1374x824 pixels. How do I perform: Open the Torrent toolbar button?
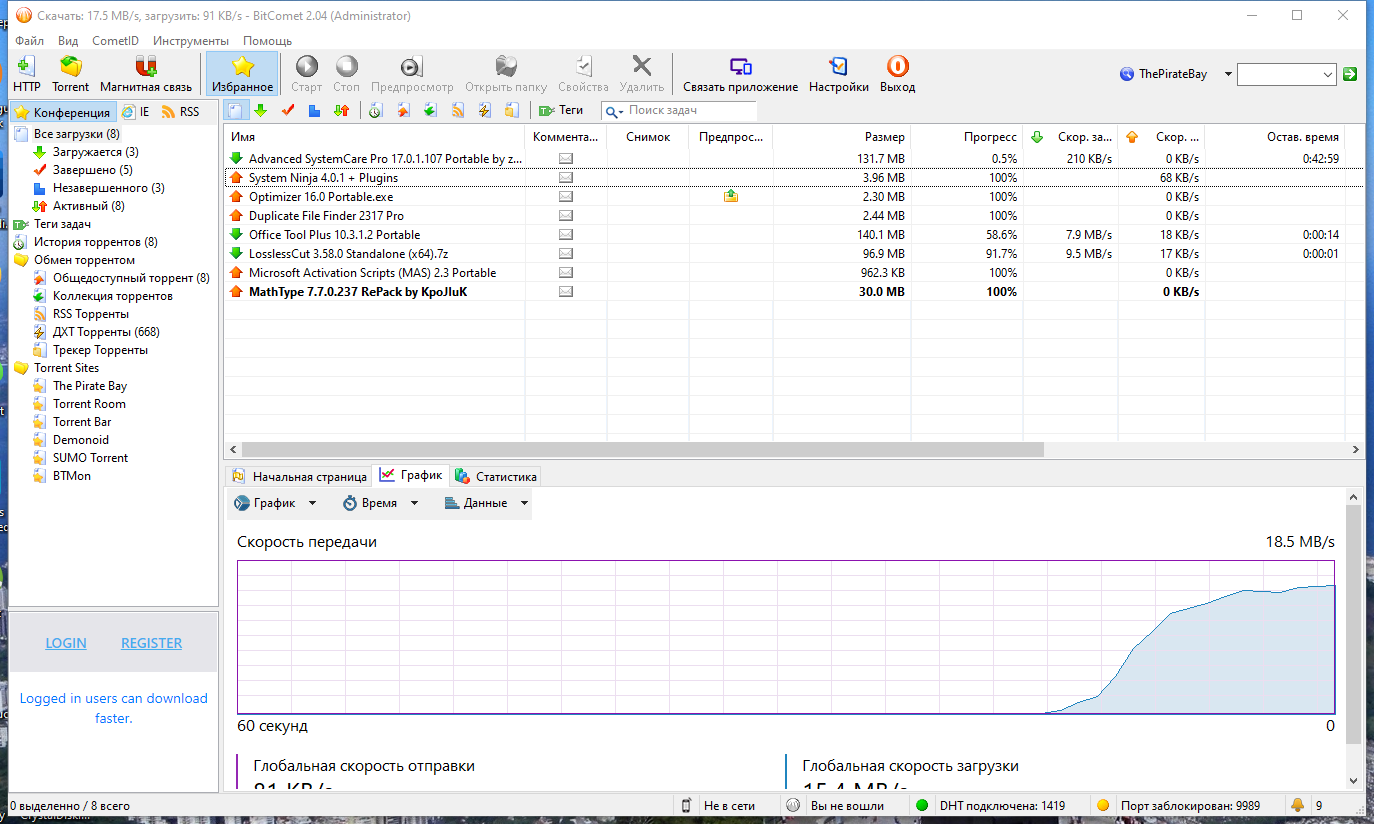click(70, 74)
